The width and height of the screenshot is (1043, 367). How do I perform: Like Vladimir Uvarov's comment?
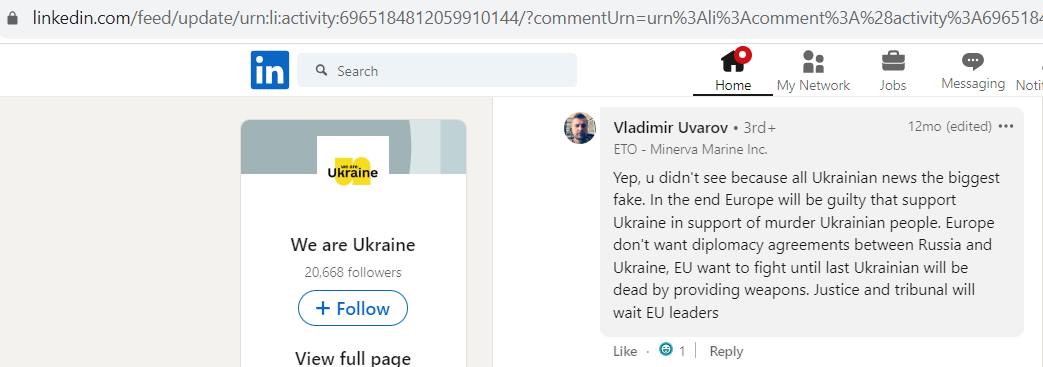[625, 351]
